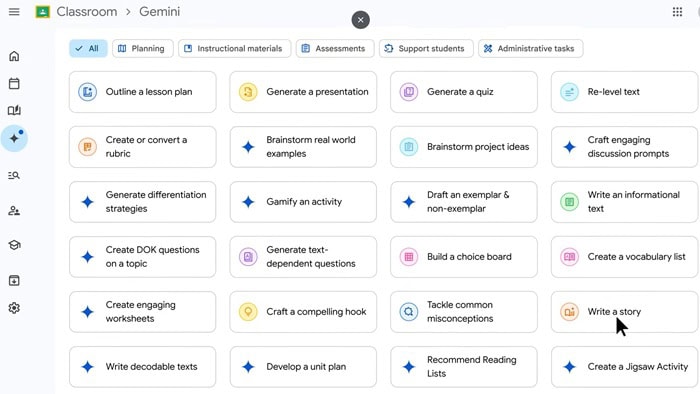Click the Generate a quiz icon

coord(408,92)
